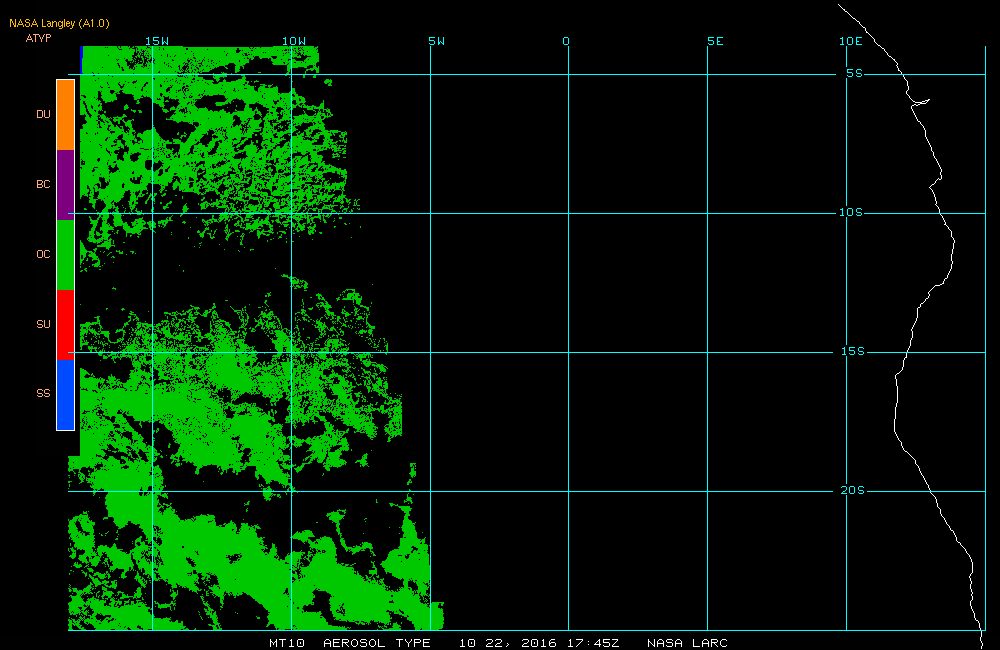
Task: Click the AEROSOL TYPE caption text
Action: [x=377, y=643]
